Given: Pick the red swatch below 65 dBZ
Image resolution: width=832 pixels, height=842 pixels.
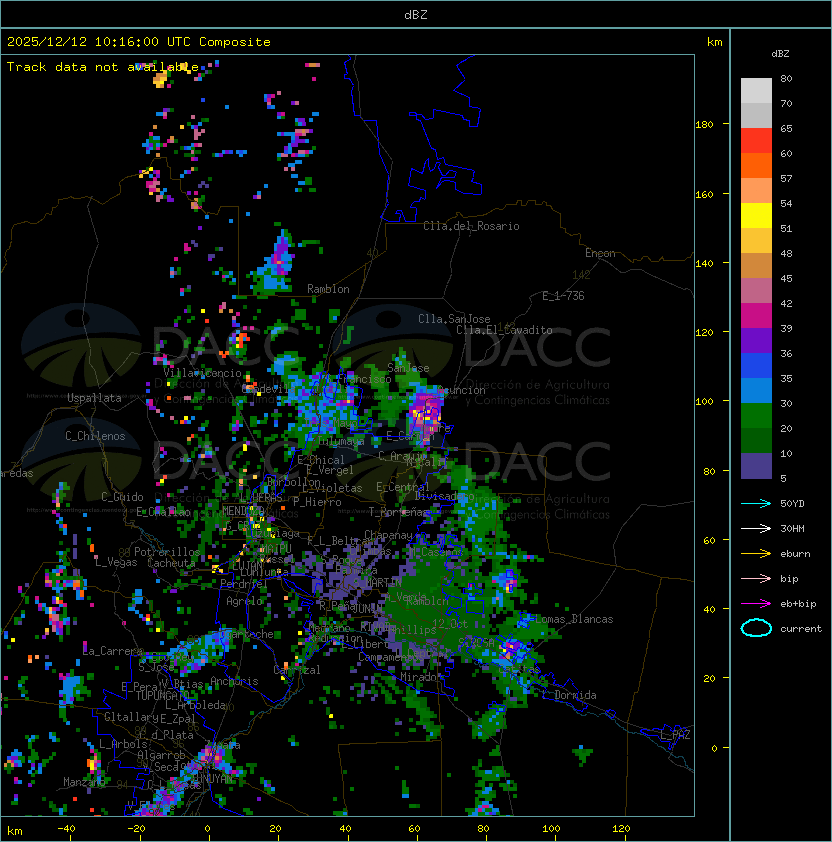Looking at the screenshot, I should click(756, 140).
